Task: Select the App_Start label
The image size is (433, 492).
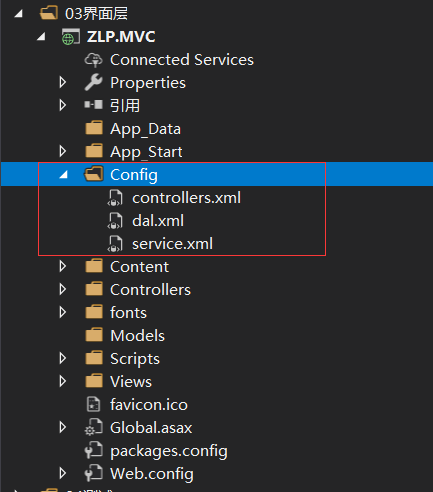Action: click(146, 152)
